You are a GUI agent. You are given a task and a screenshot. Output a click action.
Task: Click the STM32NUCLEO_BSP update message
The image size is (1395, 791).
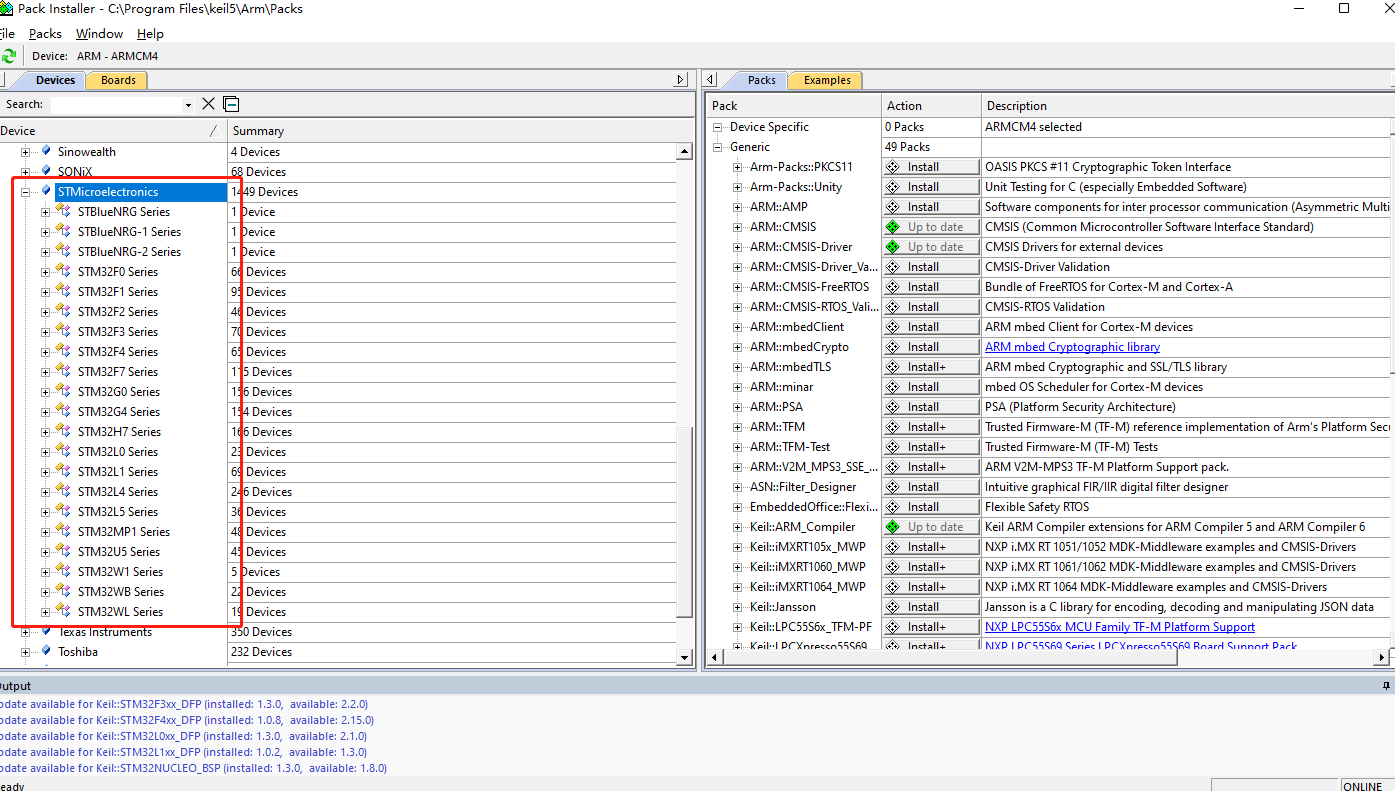[193, 768]
